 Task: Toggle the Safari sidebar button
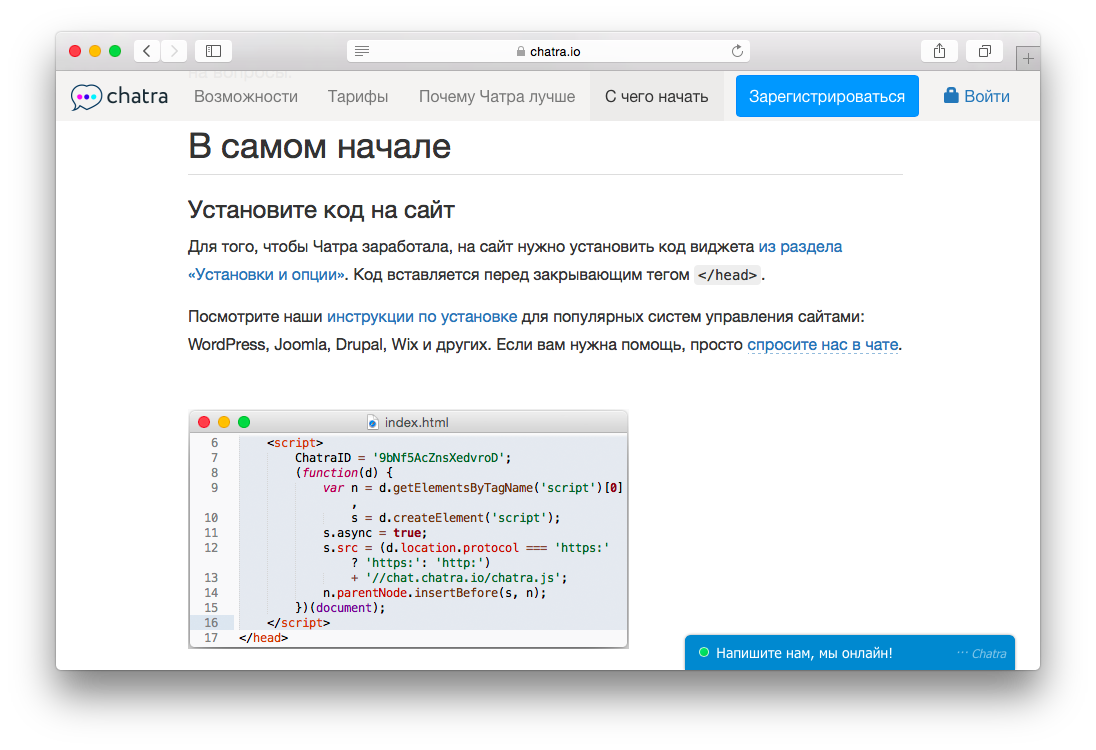click(x=213, y=51)
